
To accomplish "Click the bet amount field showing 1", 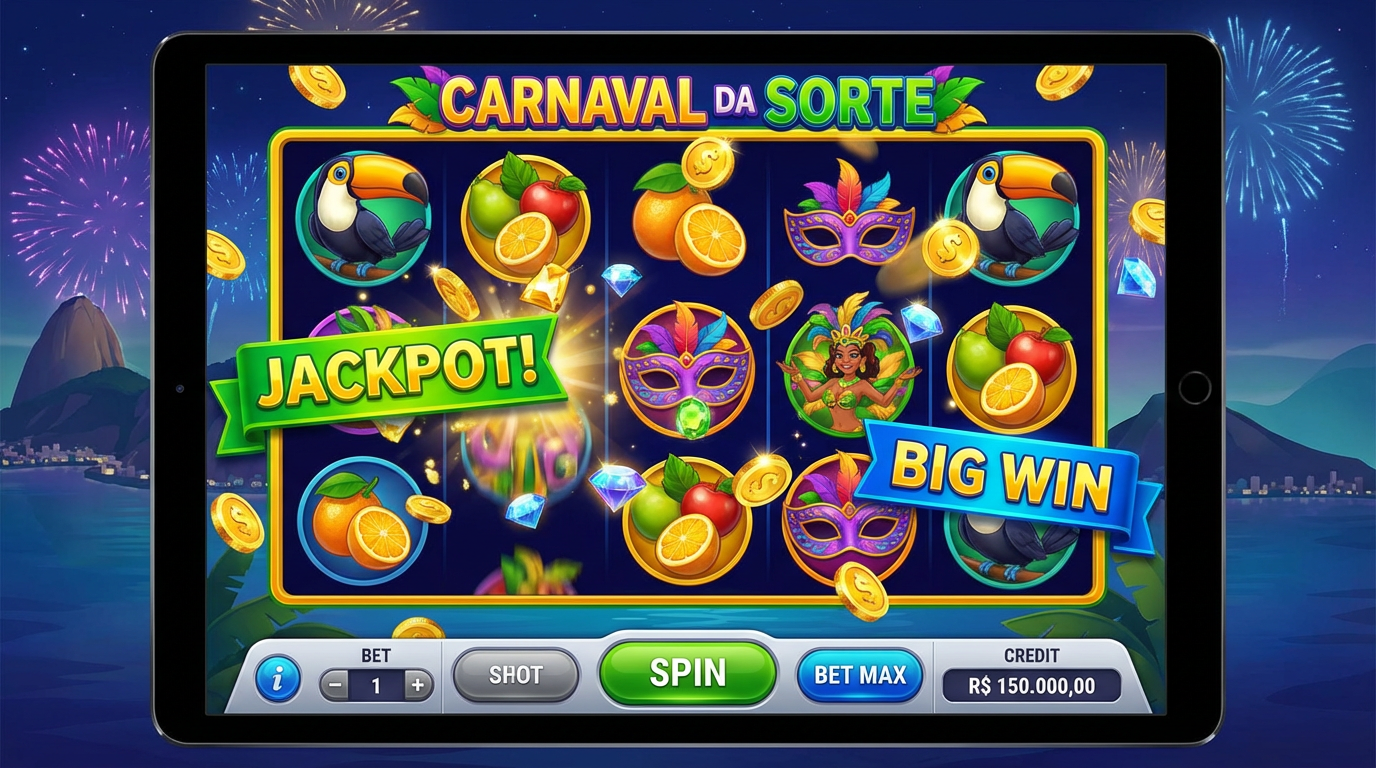I will pos(377,686).
